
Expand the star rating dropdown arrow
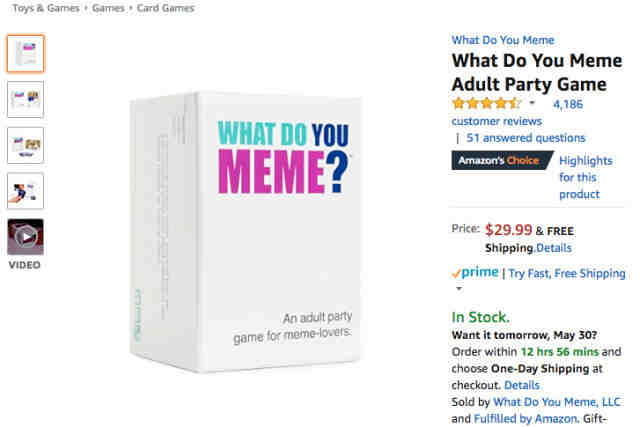tap(532, 103)
